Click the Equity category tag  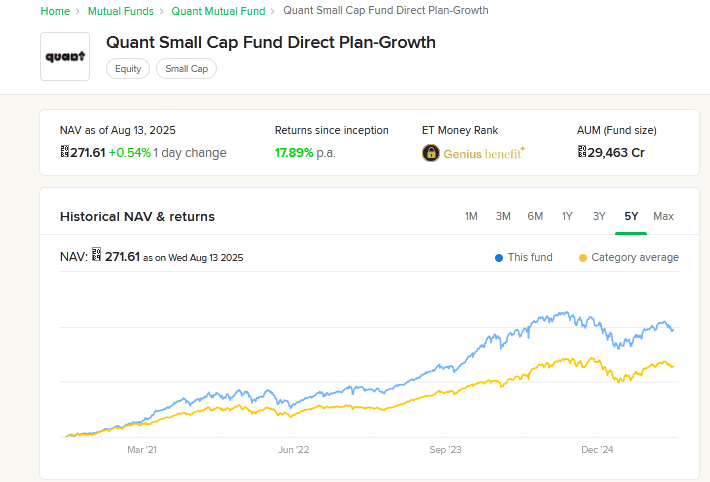[x=128, y=69]
